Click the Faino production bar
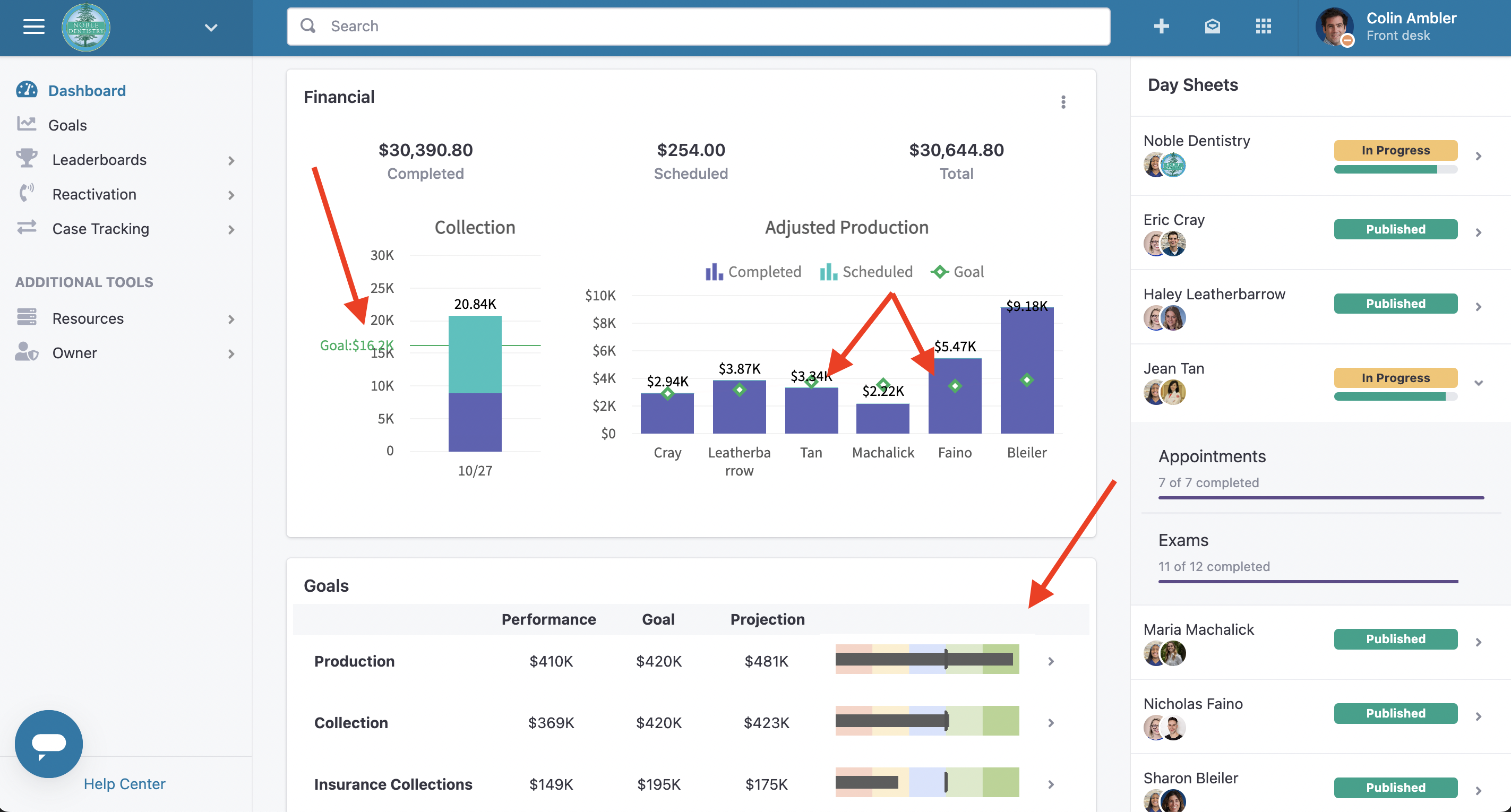The height and width of the screenshot is (812, 1511). 955,396
